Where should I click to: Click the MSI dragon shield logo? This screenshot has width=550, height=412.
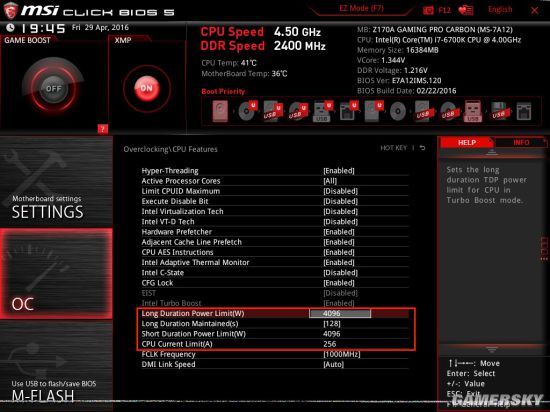(10, 10)
